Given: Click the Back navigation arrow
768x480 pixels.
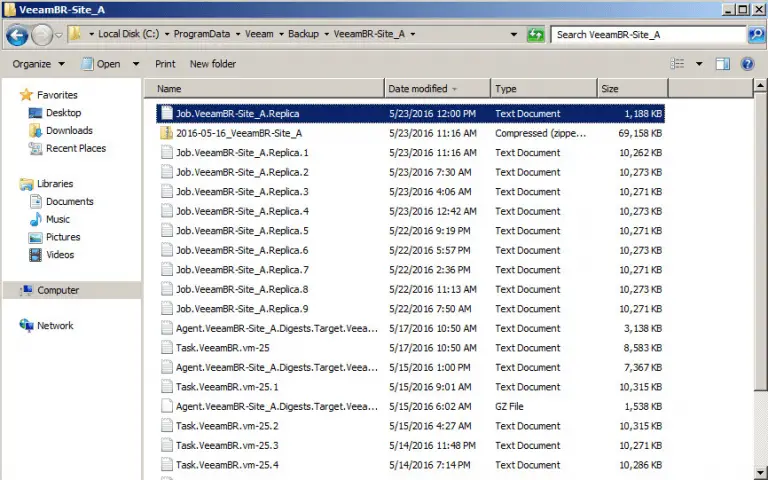Looking at the screenshot, I should click(16, 35).
